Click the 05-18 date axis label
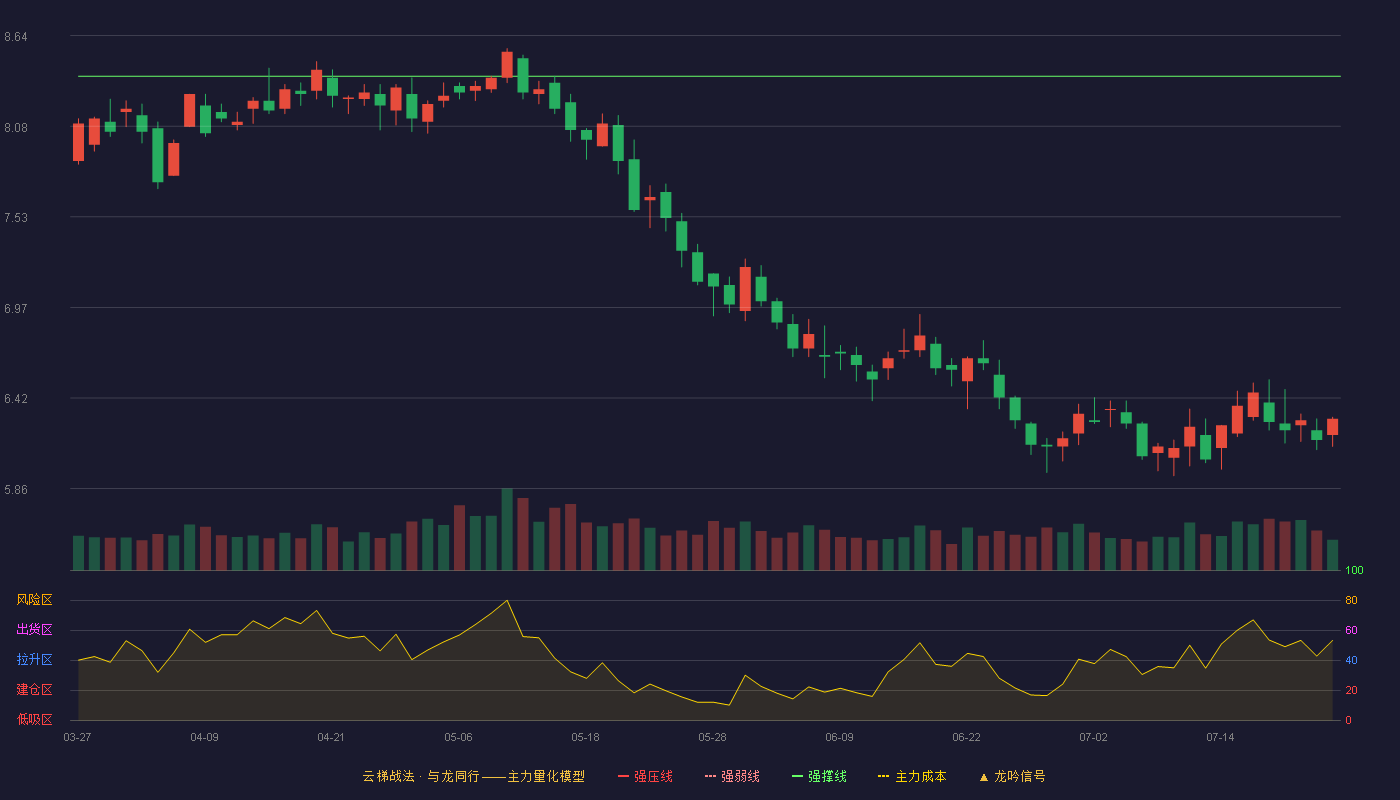The width and height of the screenshot is (1400, 800). click(x=585, y=737)
